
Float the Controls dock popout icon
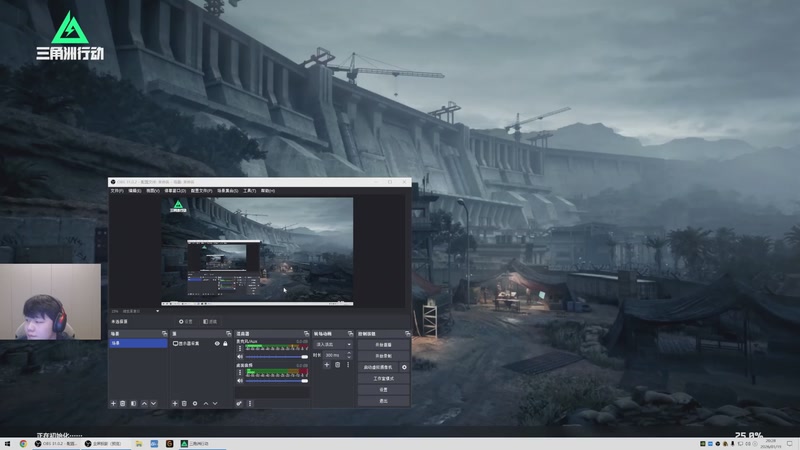(407, 334)
